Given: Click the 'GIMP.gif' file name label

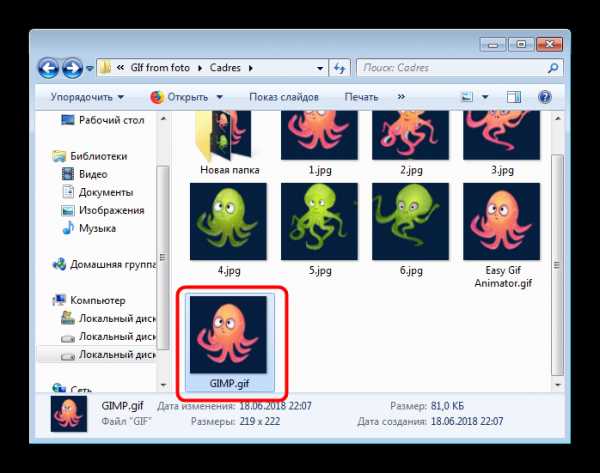Looking at the screenshot, I should [x=229, y=383].
